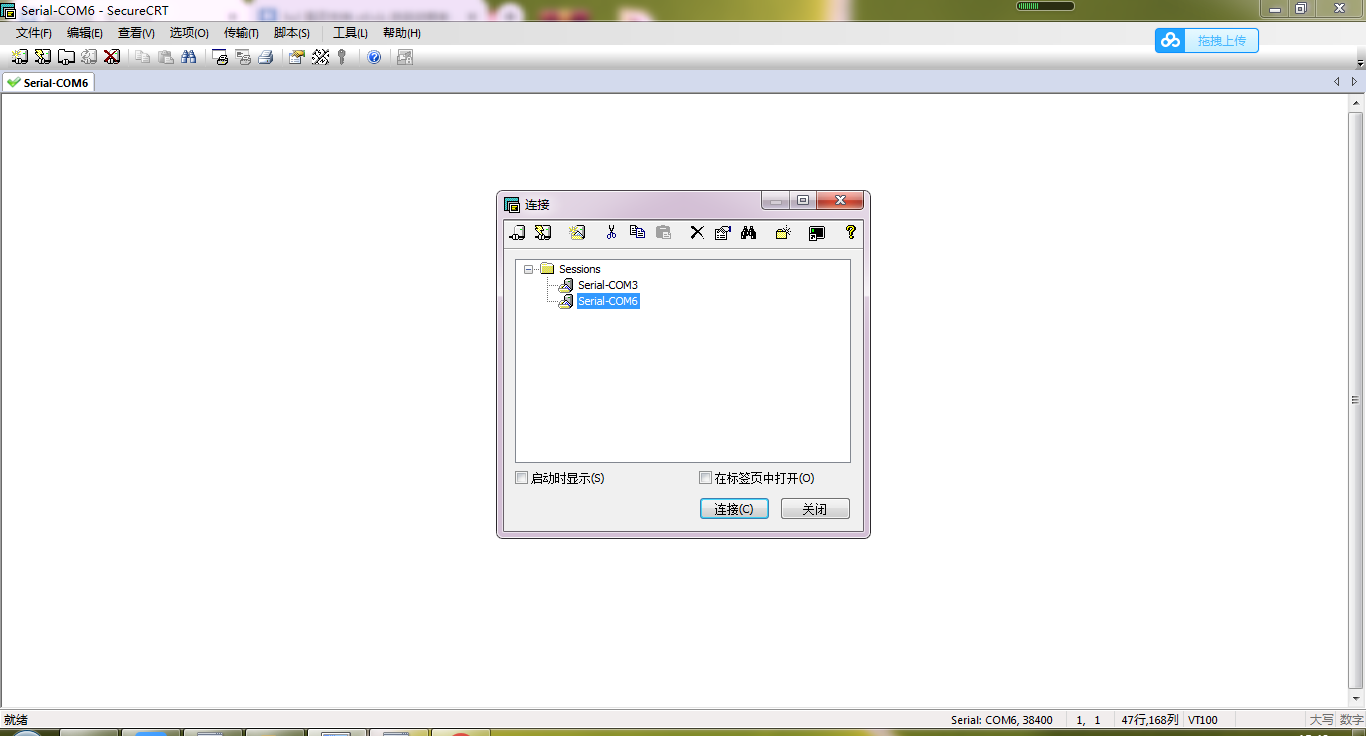This screenshot has width=1366, height=736.
Task: Open Global Options from the main toolbar
Action: coord(320,57)
